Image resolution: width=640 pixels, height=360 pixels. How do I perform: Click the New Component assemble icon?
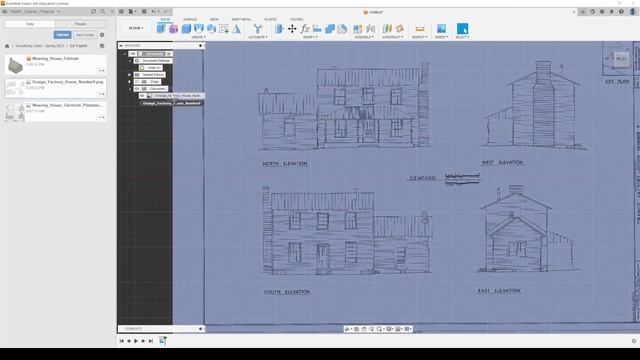point(358,29)
